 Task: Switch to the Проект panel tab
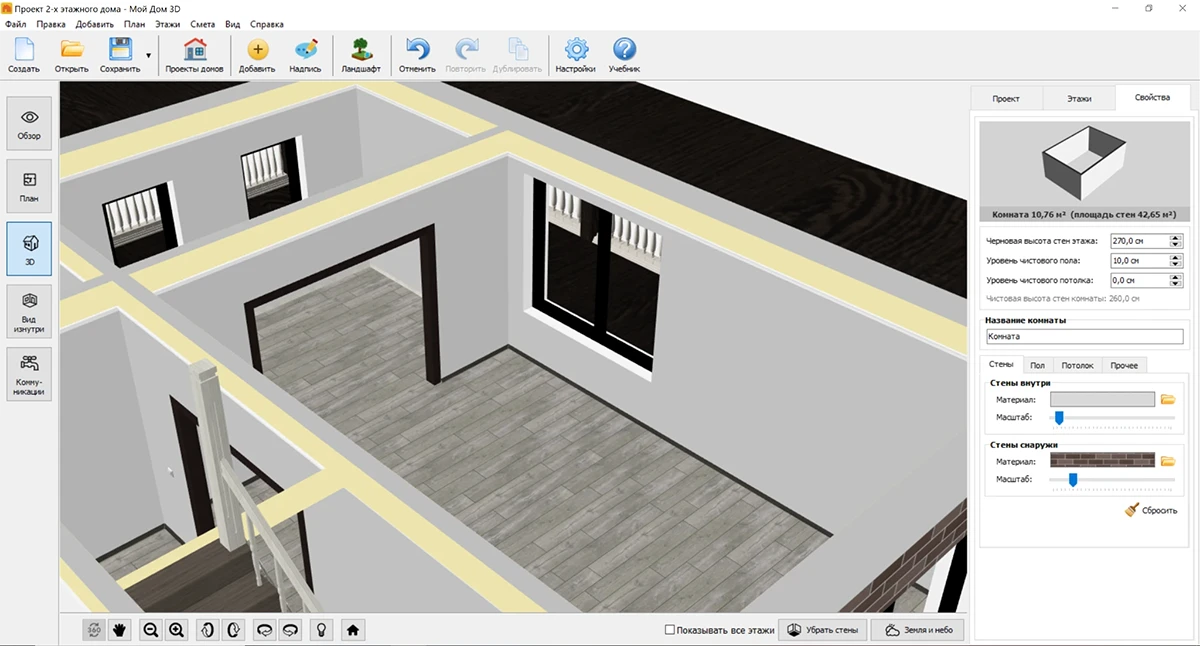click(1006, 99)
